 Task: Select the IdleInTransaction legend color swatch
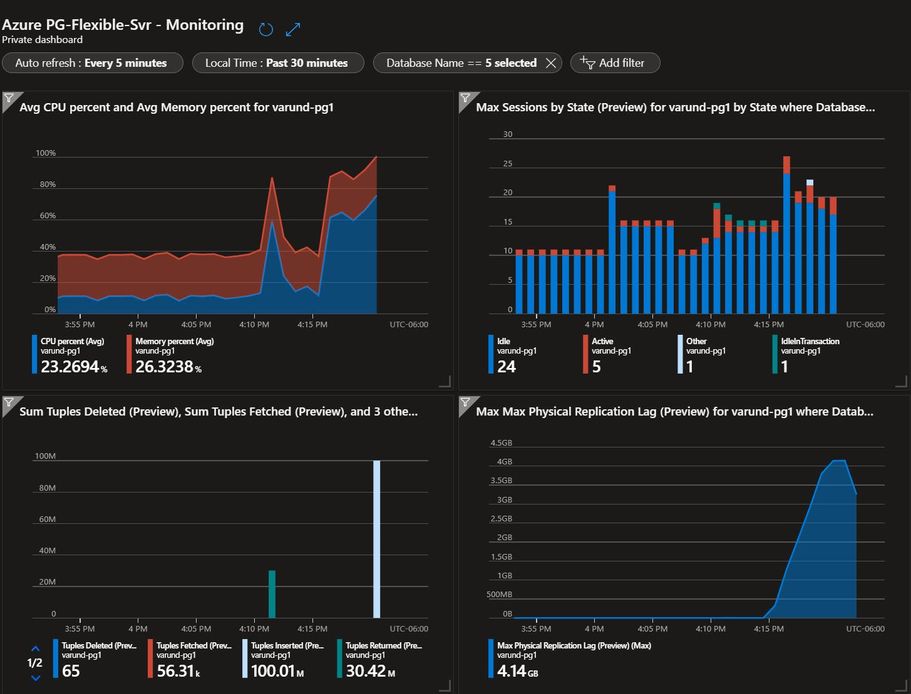pyautogui.click(x=774, y=354)
